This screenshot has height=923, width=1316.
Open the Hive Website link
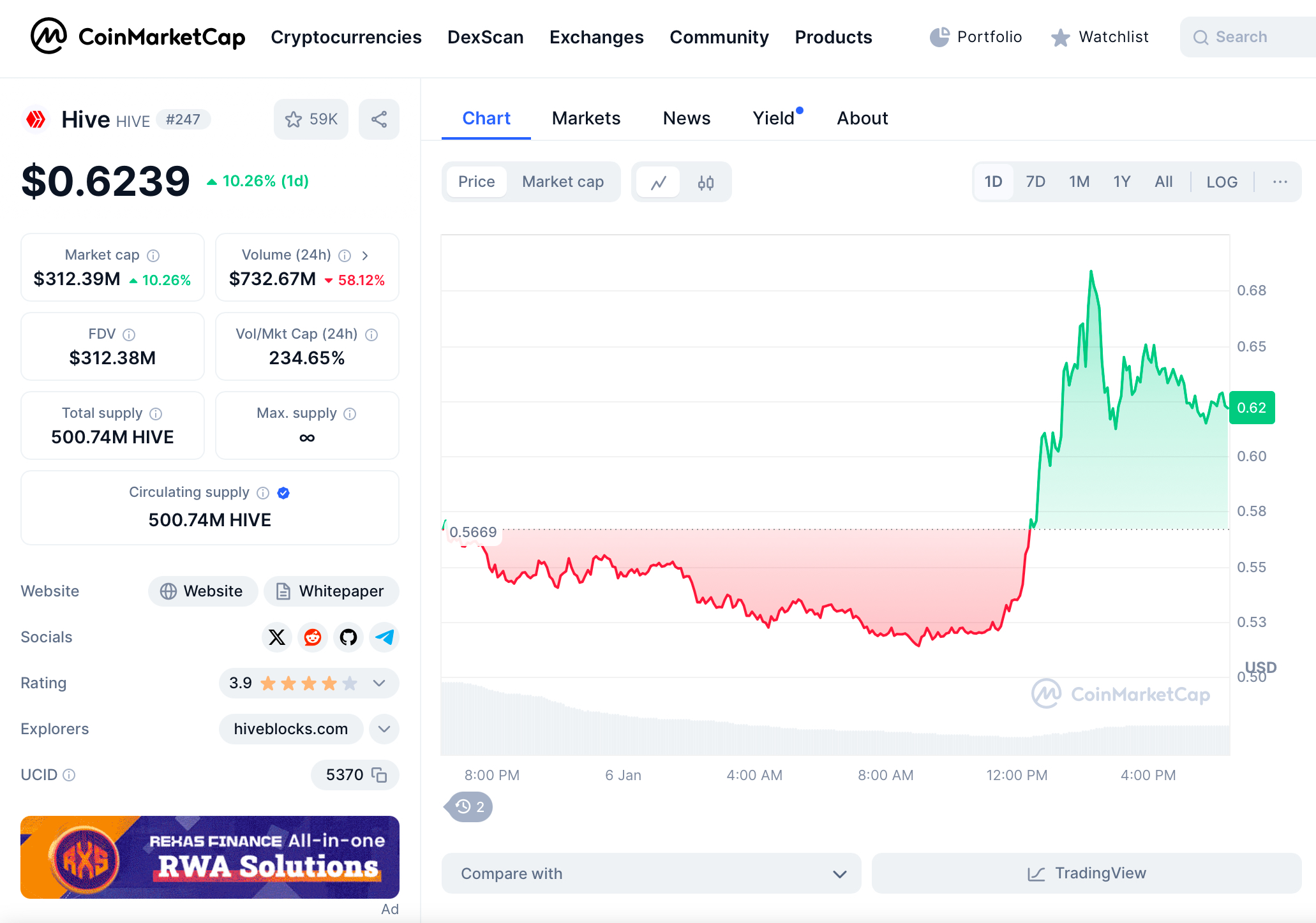coord(203,591)
